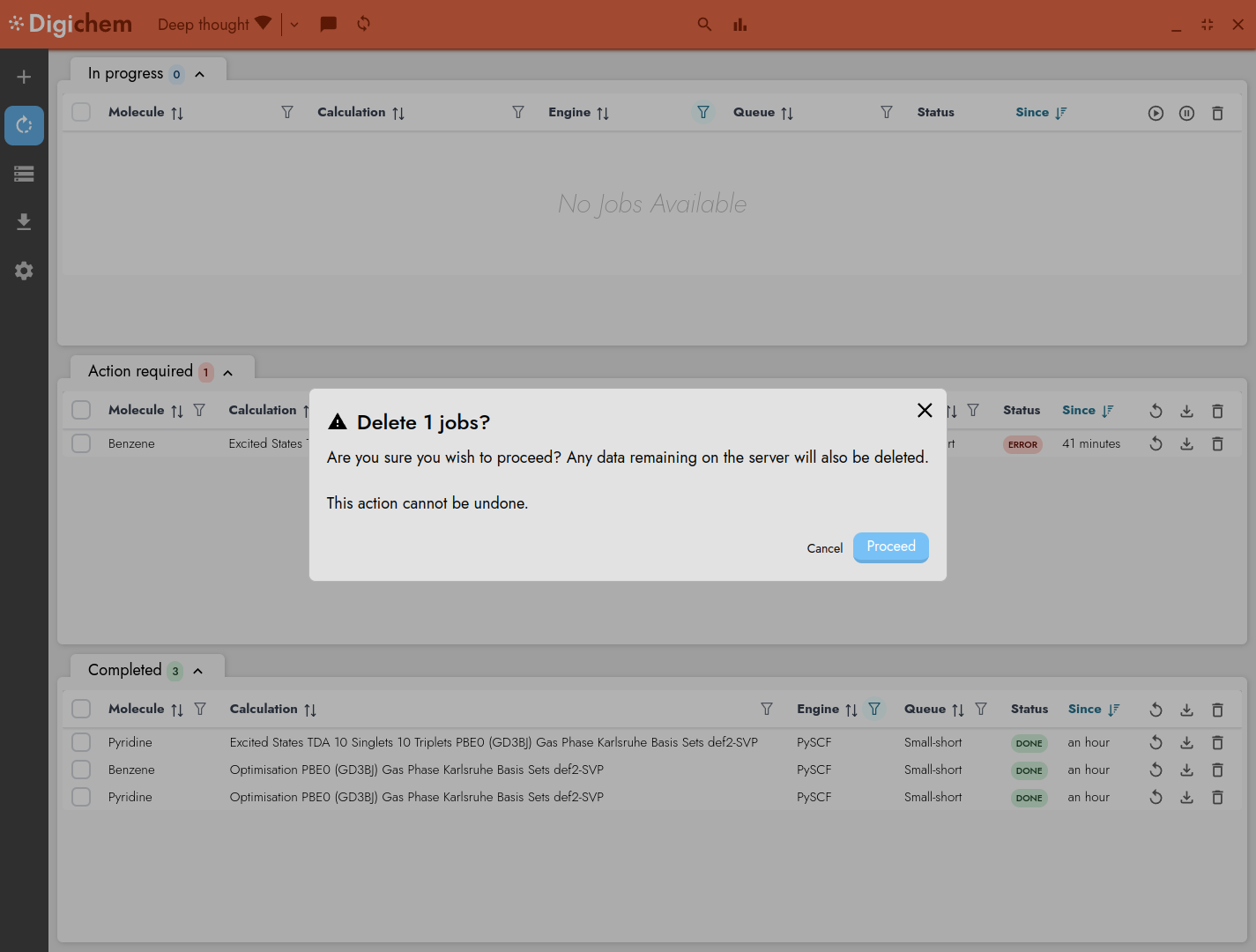
Task: Click the plus icon to add new job
Action: click(x=24, y=77)
